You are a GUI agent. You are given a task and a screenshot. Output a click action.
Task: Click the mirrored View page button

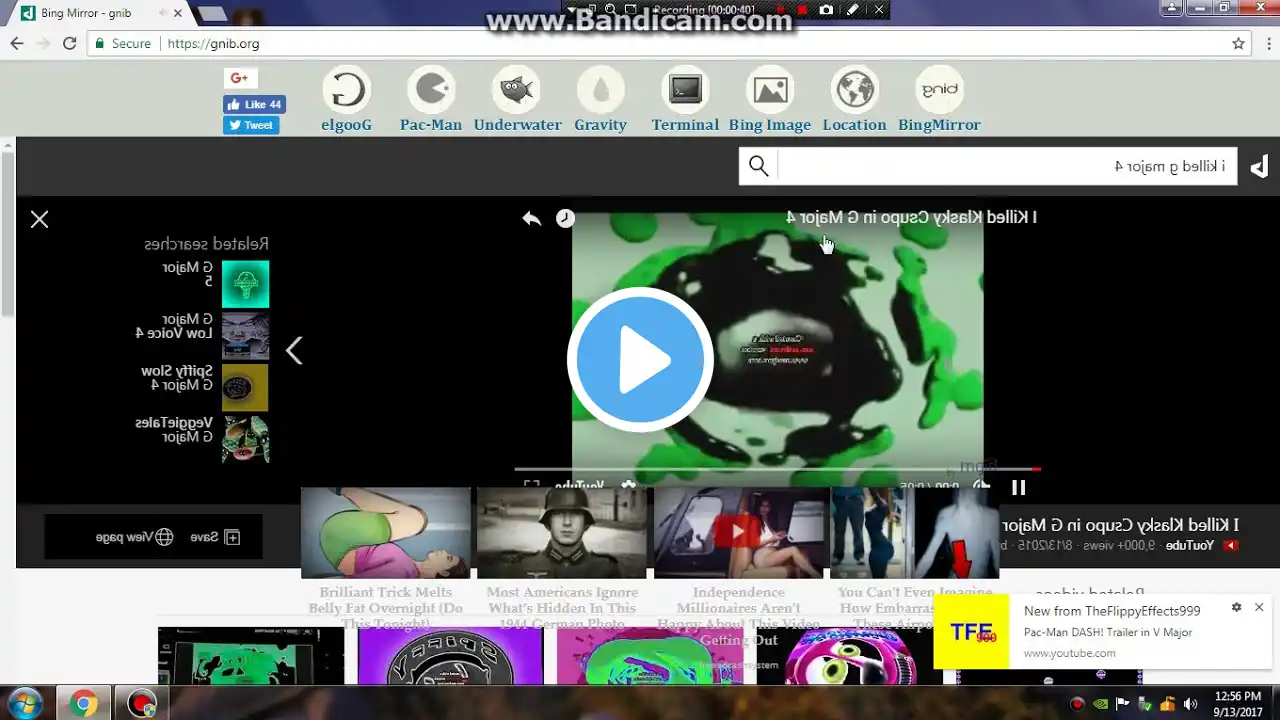(134, 537)
